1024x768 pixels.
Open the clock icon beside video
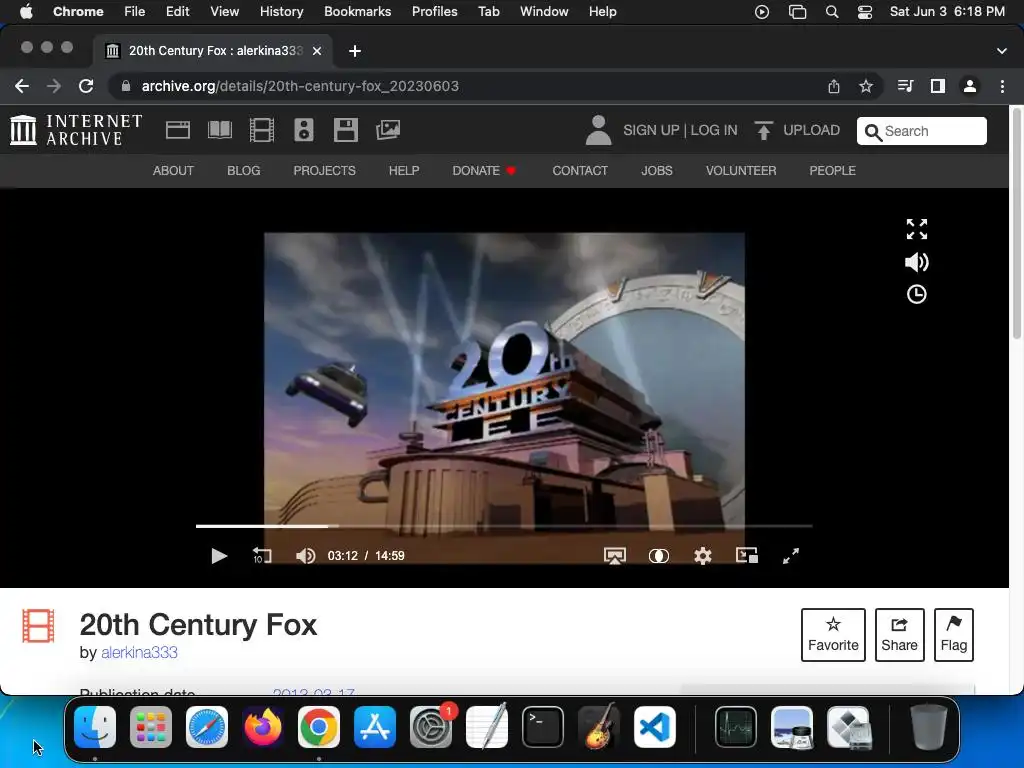point(916,294)
